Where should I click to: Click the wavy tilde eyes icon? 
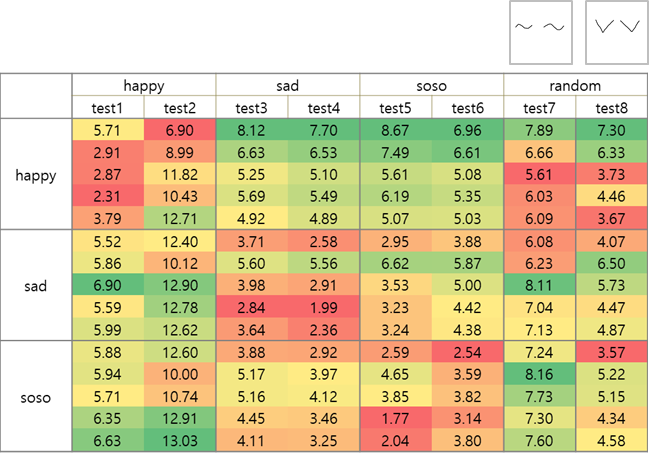click(x=541, y=28)
